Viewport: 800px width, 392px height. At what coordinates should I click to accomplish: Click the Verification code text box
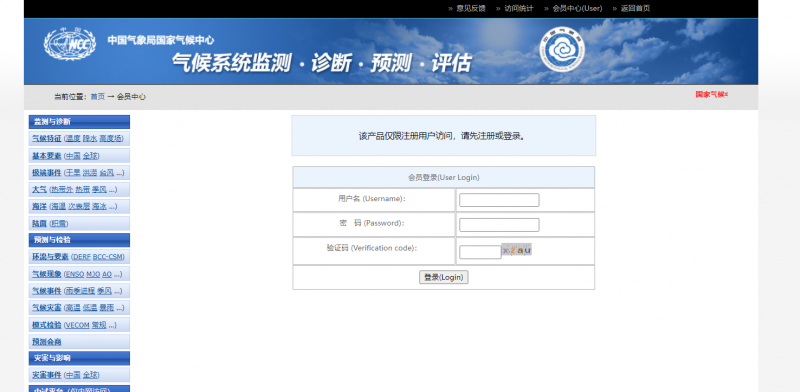tap(480, 252)
